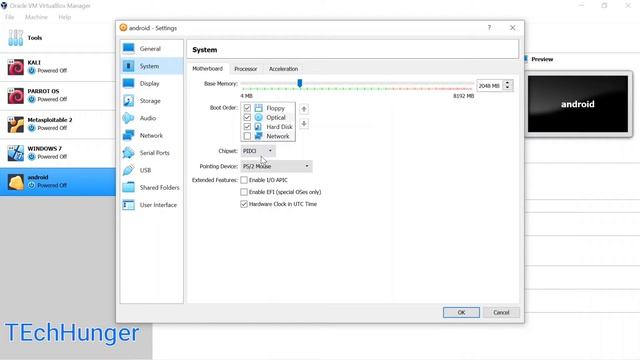The height and width of the screenshot is (360, 640).
Task: Click the Preview panel header
Action: pyautogui.click(x=542, y=59)
